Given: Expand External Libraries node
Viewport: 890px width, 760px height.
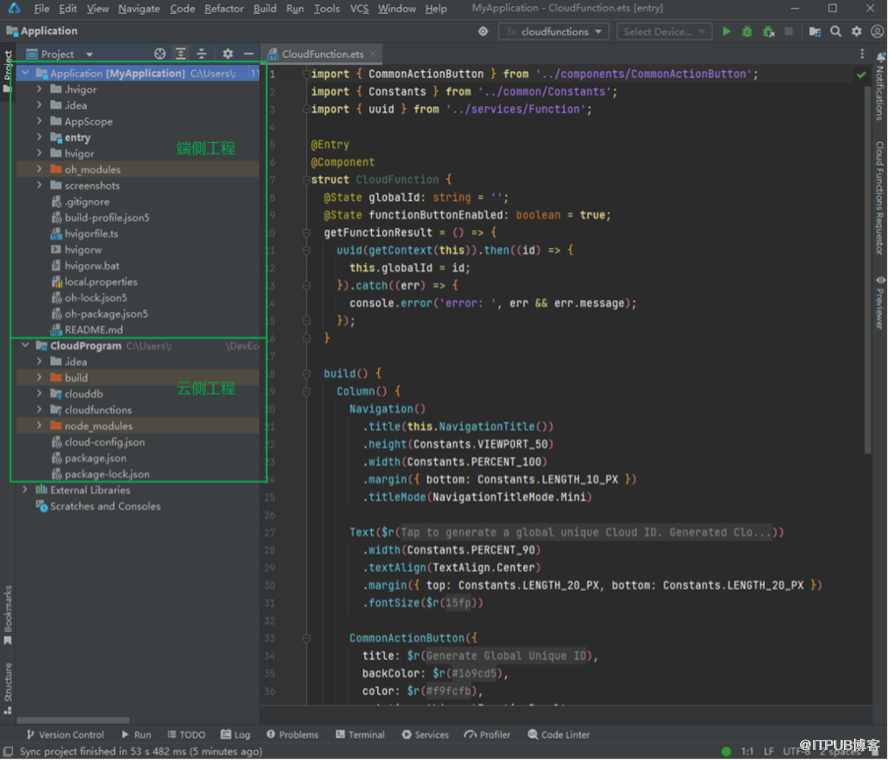Looking at the screenshot, I should click(25, 490).
